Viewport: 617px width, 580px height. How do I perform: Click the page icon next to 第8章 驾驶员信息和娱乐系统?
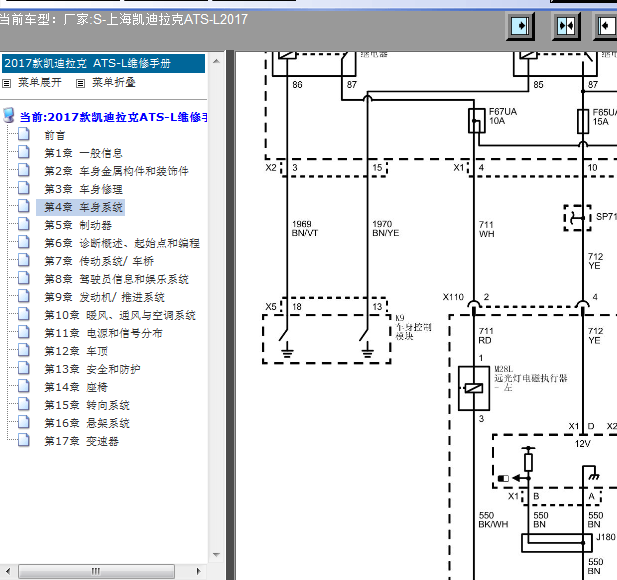point(24,278)
